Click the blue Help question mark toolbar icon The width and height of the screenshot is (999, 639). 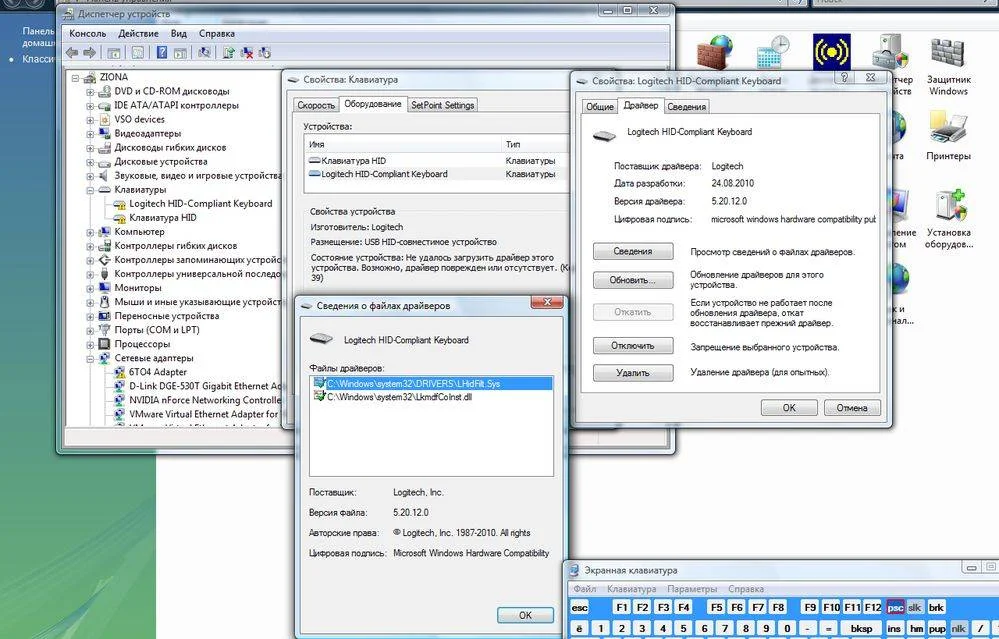(162, 53)
